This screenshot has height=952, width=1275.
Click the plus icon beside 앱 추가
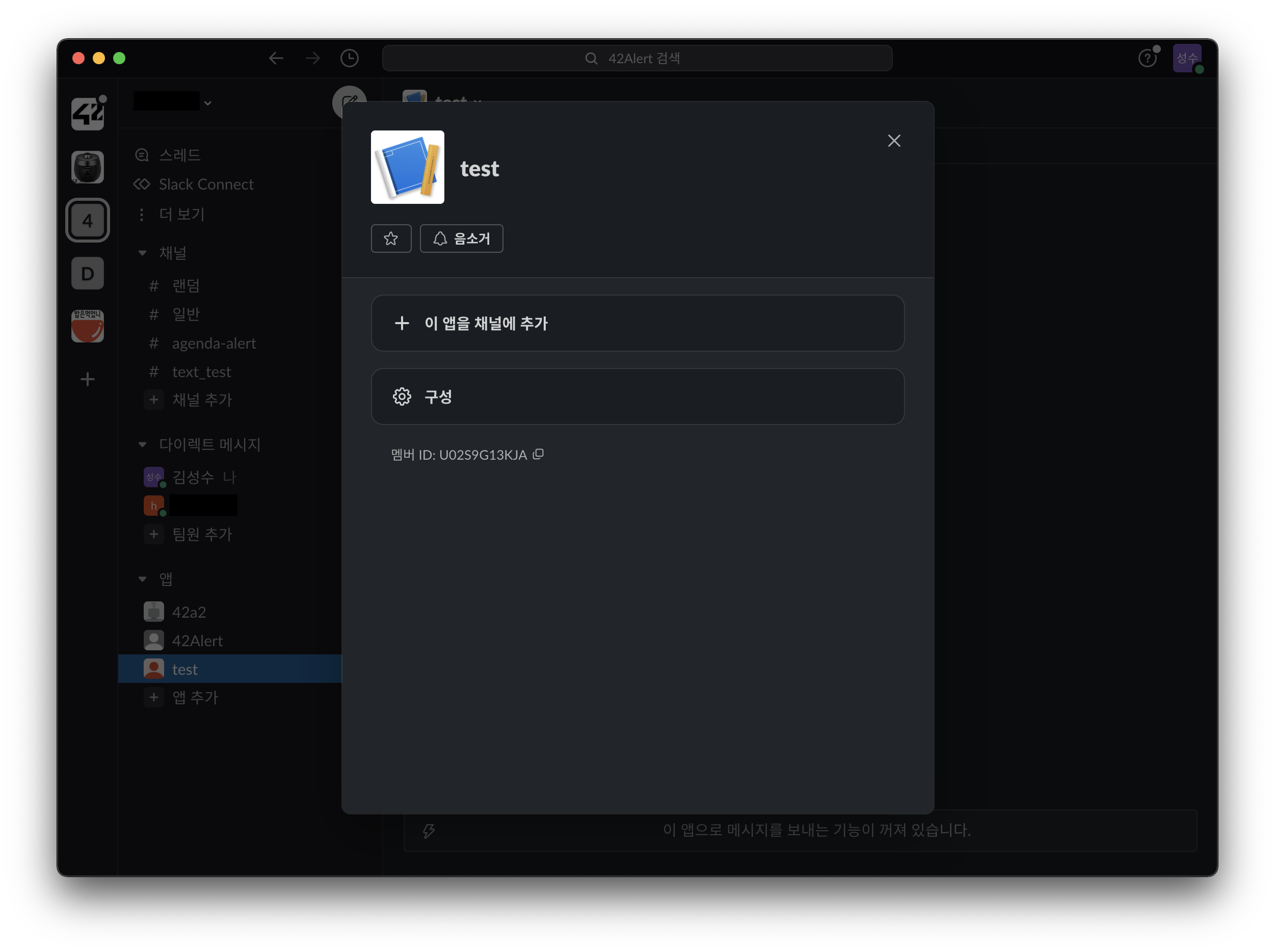tap(154, 697)
